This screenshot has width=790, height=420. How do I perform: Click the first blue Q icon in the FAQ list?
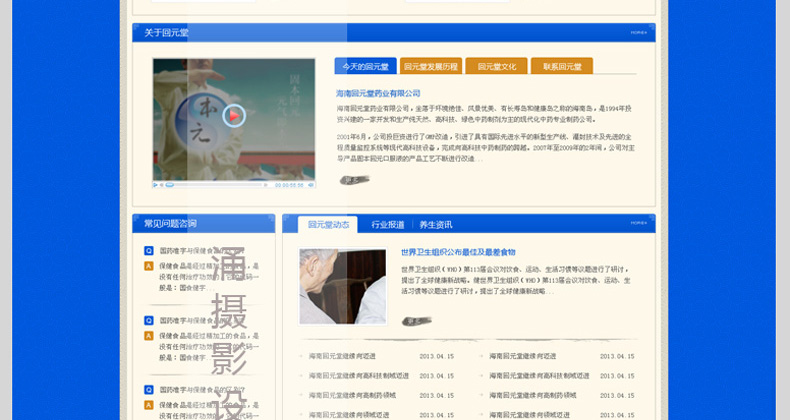pyautogui.click(x=149, y=252)
